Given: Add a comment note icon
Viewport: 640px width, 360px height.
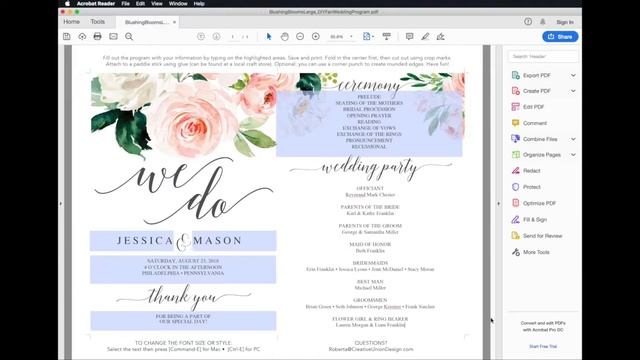Looking at the screenshot, I should [x=409, y=37].
